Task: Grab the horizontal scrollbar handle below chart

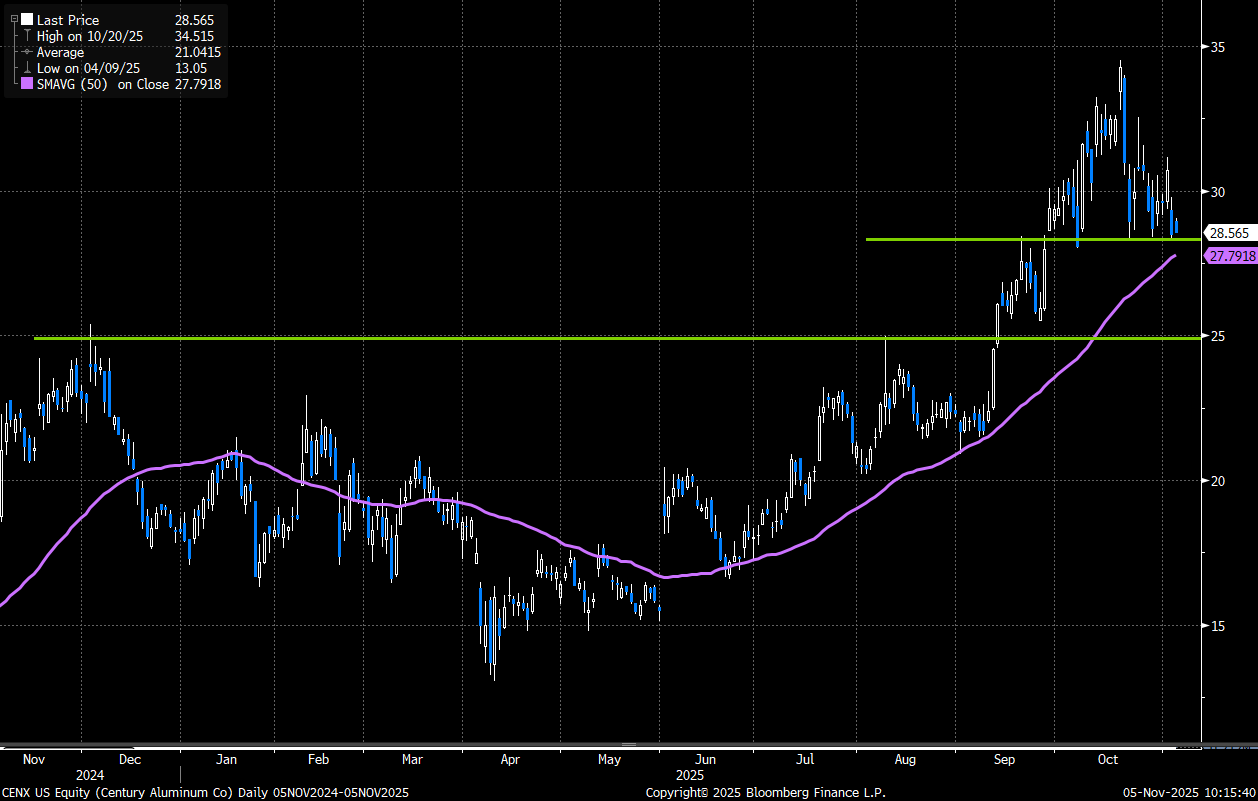Action: pyautogui.click(x=628, y=745)
